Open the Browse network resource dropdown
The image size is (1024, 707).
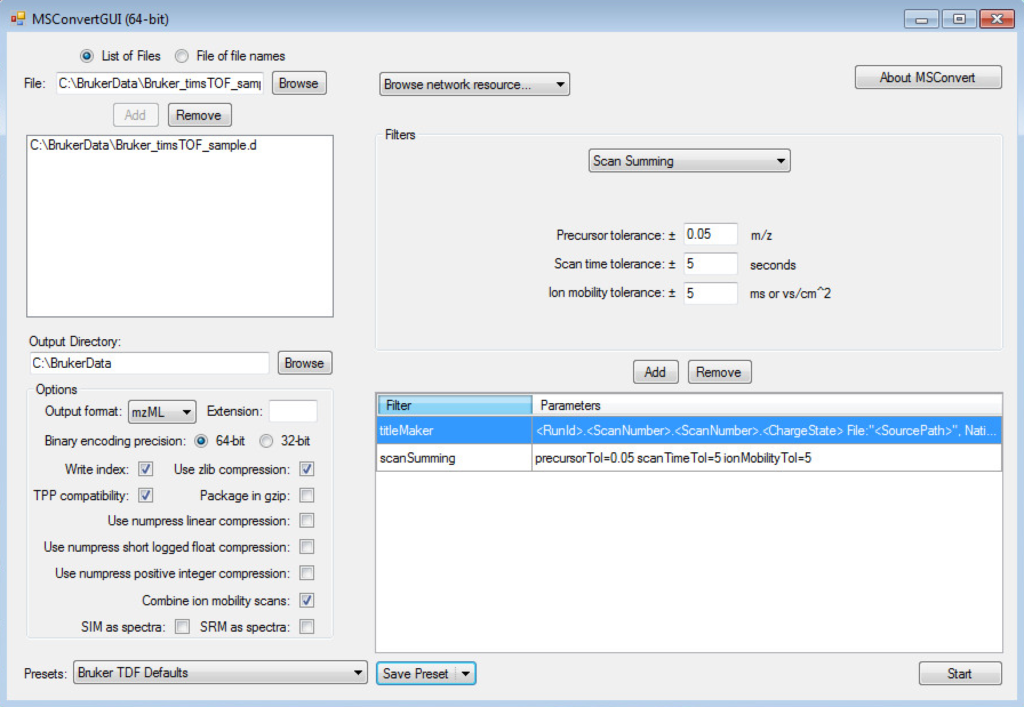(x=474, y=84)
